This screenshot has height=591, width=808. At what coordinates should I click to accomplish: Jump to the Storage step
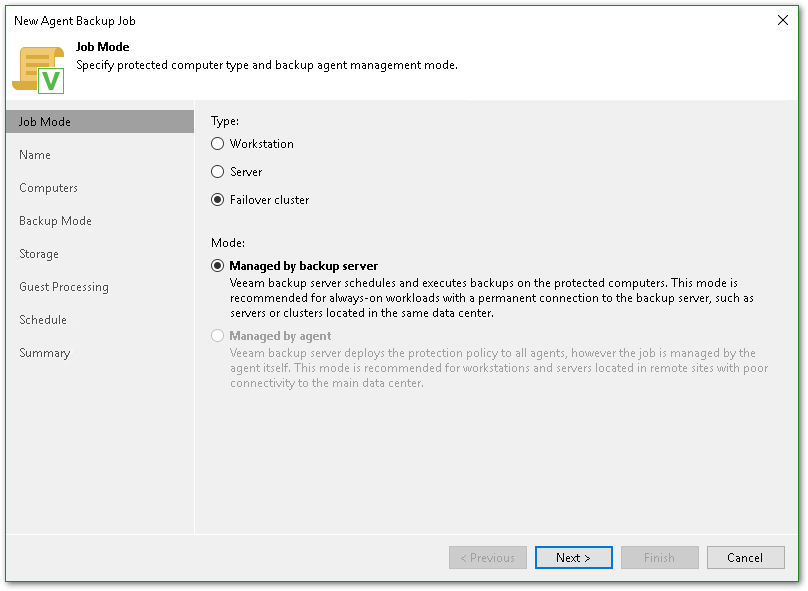pos(39,254)
